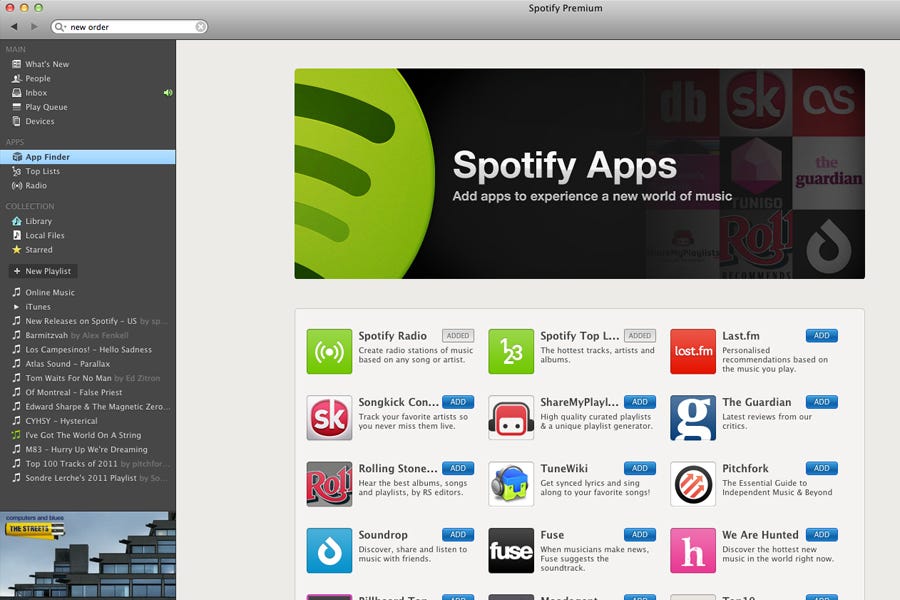Screen dimensions: 900x600
Task: Open Of Montreal - False Priest playlist
Action: 88,392
